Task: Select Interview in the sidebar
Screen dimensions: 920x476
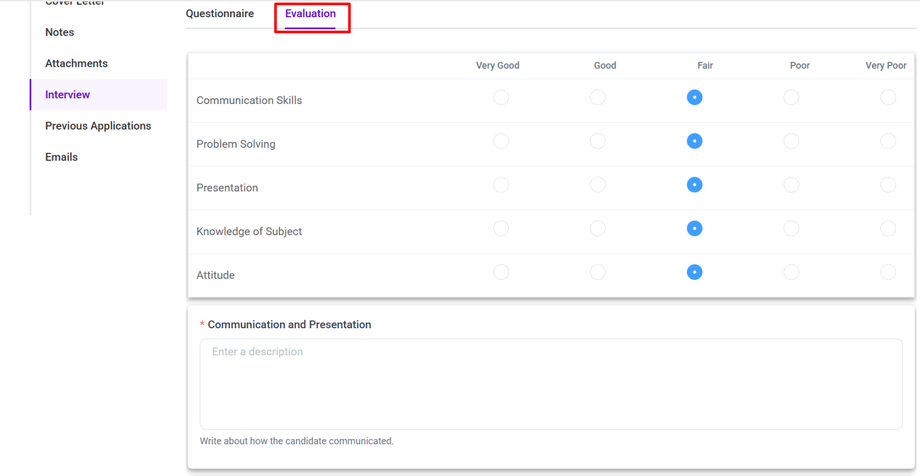Action: pos(68,95)
